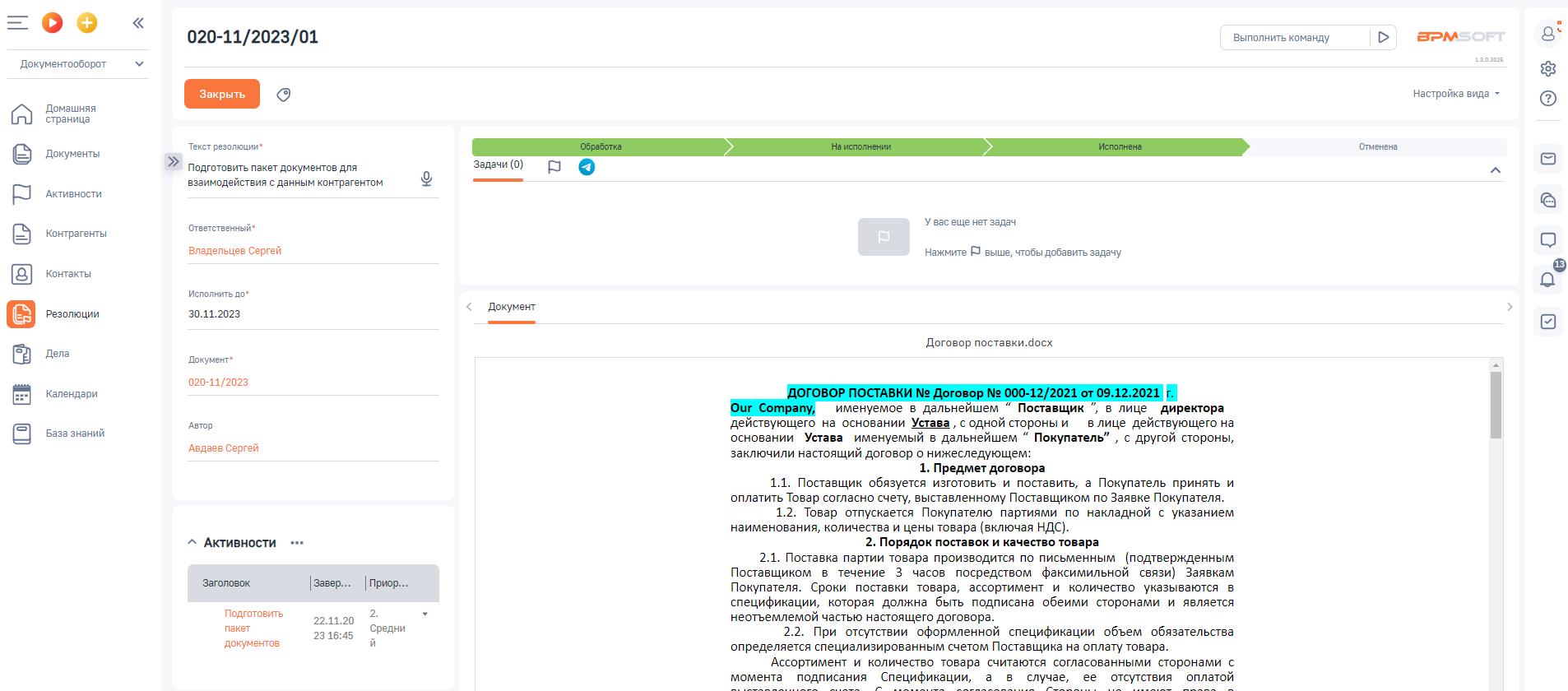Click the Домашняя страница home icon
Screen dimensions: 1568x691
[22, 114]
